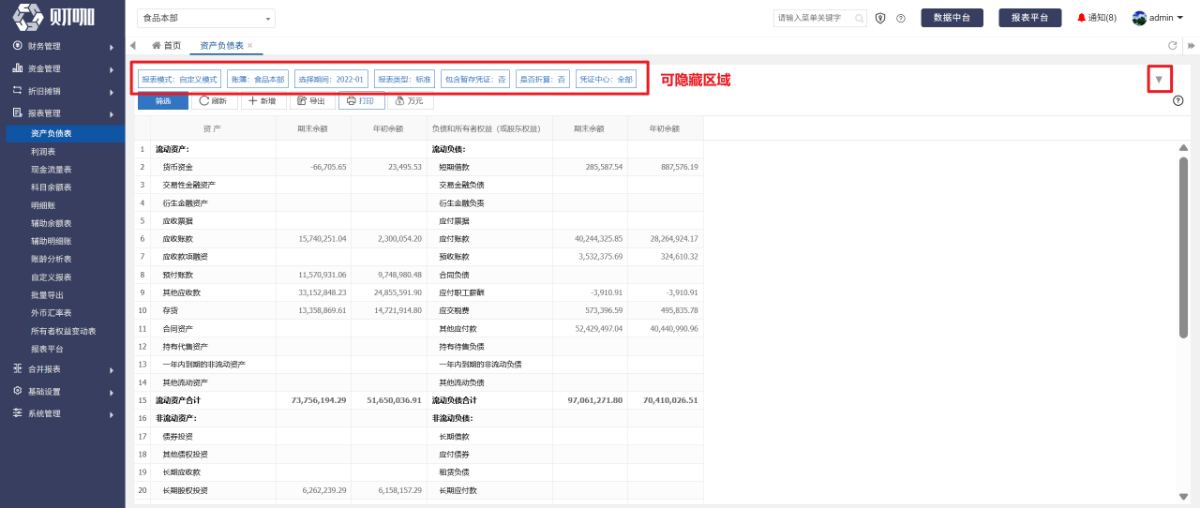Click the refresh icon at the tab bar's right end
Screen dimensions: 1200x508
tap(1174, 46)
